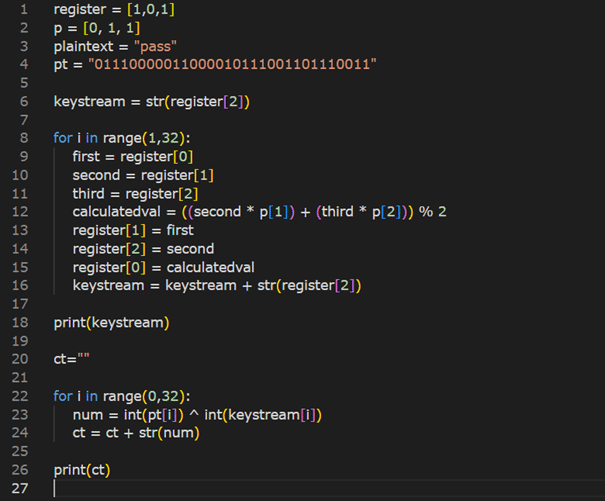Viewport: 605px width, 501px height.
Task: Click line number 27 in the gutter
Action: 20,489
